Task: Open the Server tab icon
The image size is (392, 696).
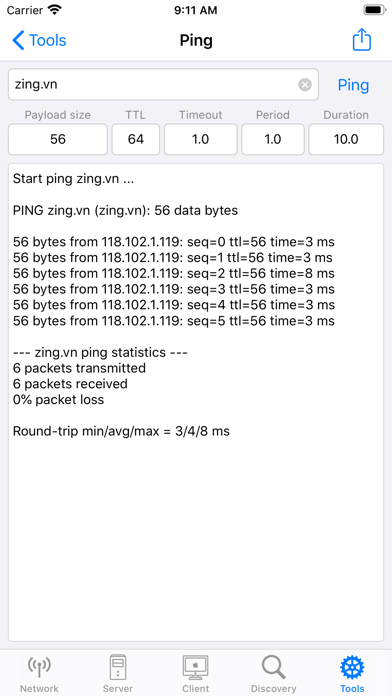Action: click(118, 667)
